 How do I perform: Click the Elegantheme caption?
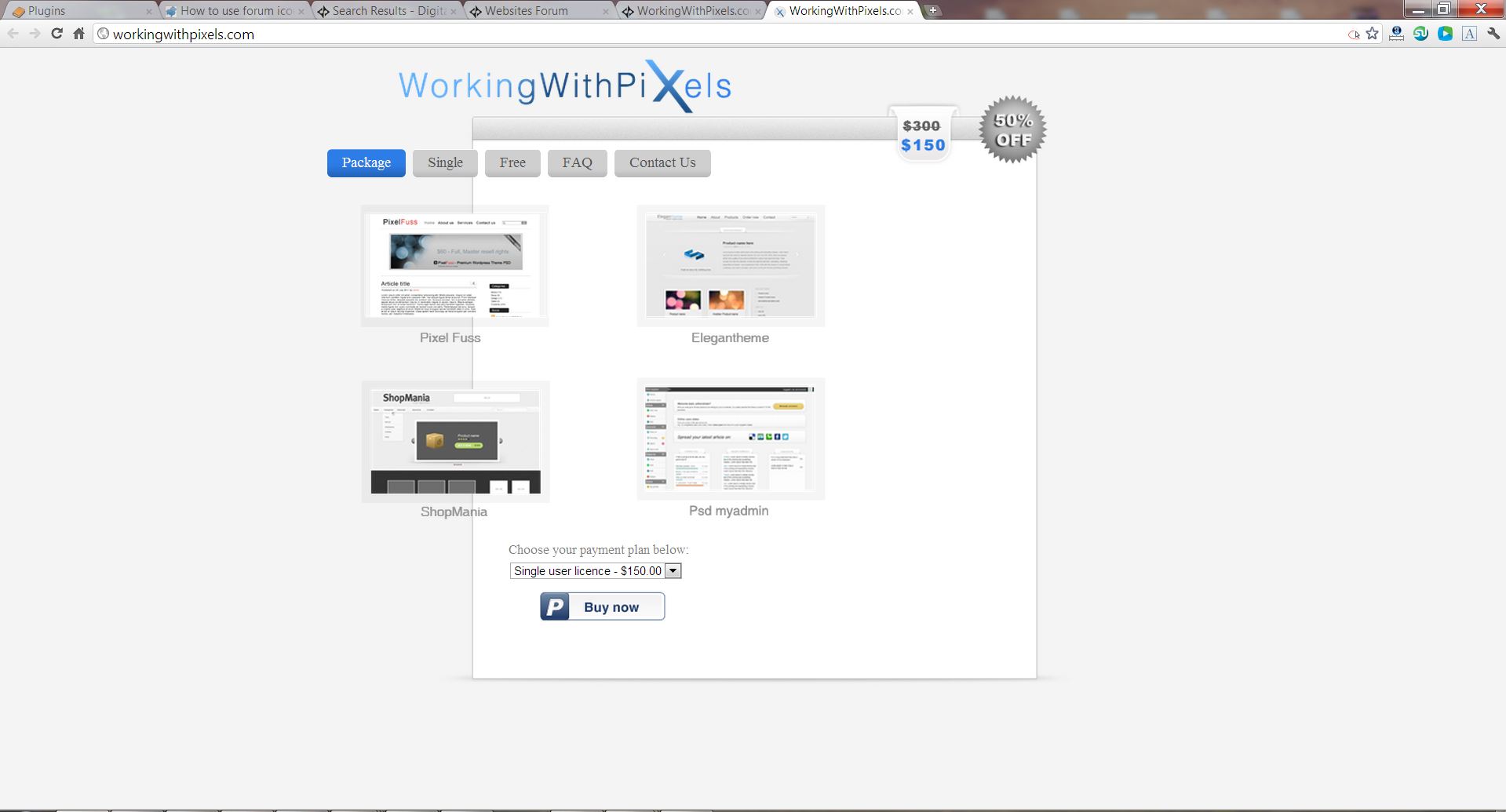click(730, 338)
